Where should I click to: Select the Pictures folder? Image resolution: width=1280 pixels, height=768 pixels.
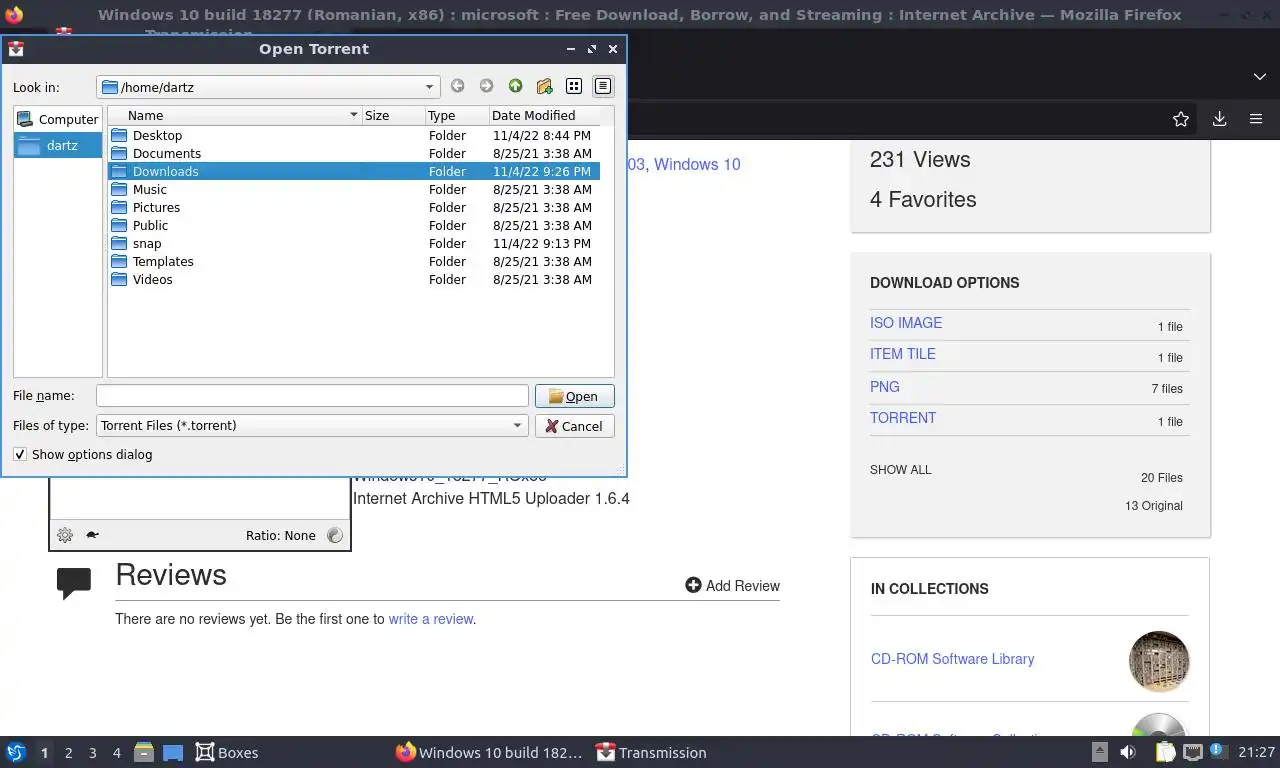click(x=354, y=207)
